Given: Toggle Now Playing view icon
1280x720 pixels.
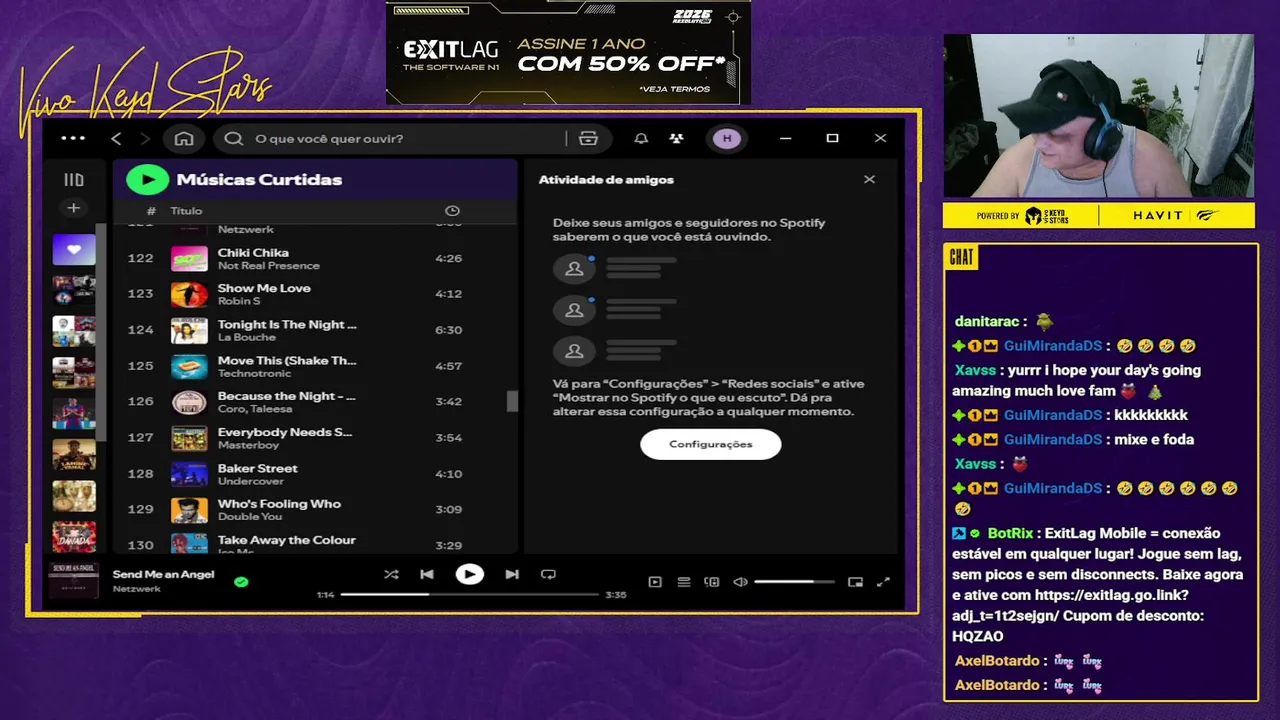Looking at the screenshot, I should [x=655, y=582].
